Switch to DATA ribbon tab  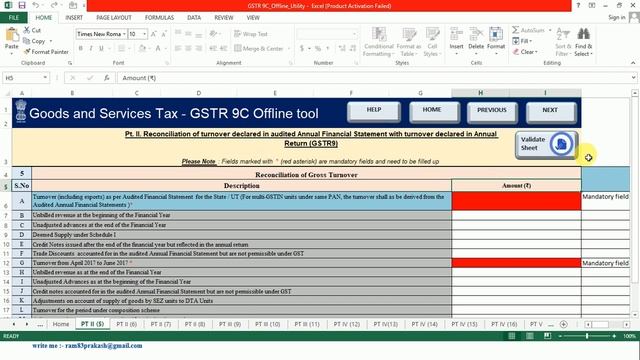tap(194, 18)
